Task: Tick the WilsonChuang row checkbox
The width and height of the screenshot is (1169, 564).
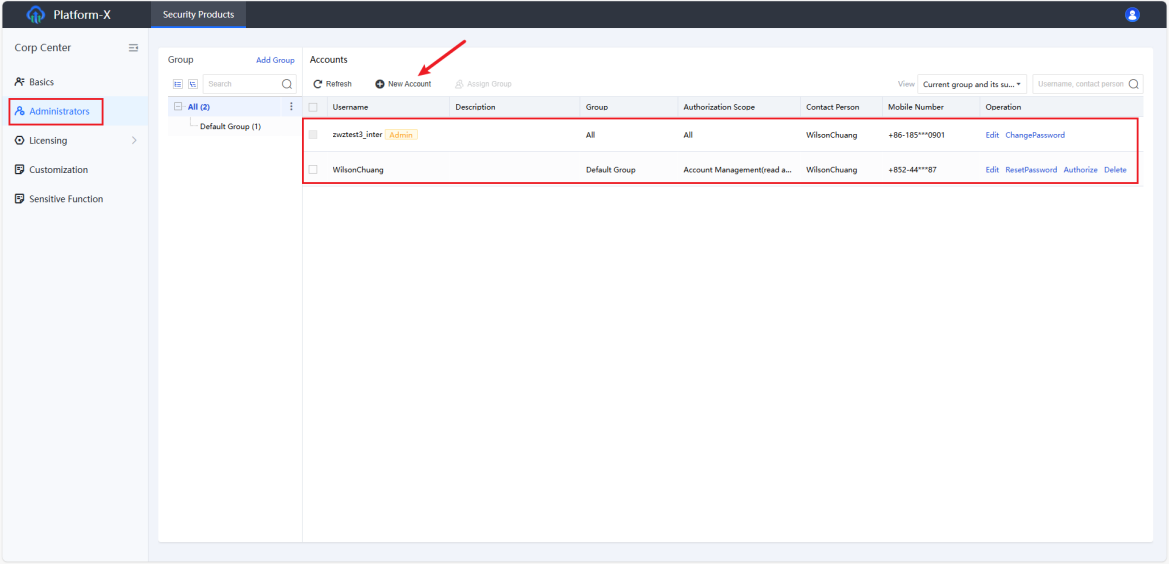Action: pyautogui.click(x=313, y=170)
